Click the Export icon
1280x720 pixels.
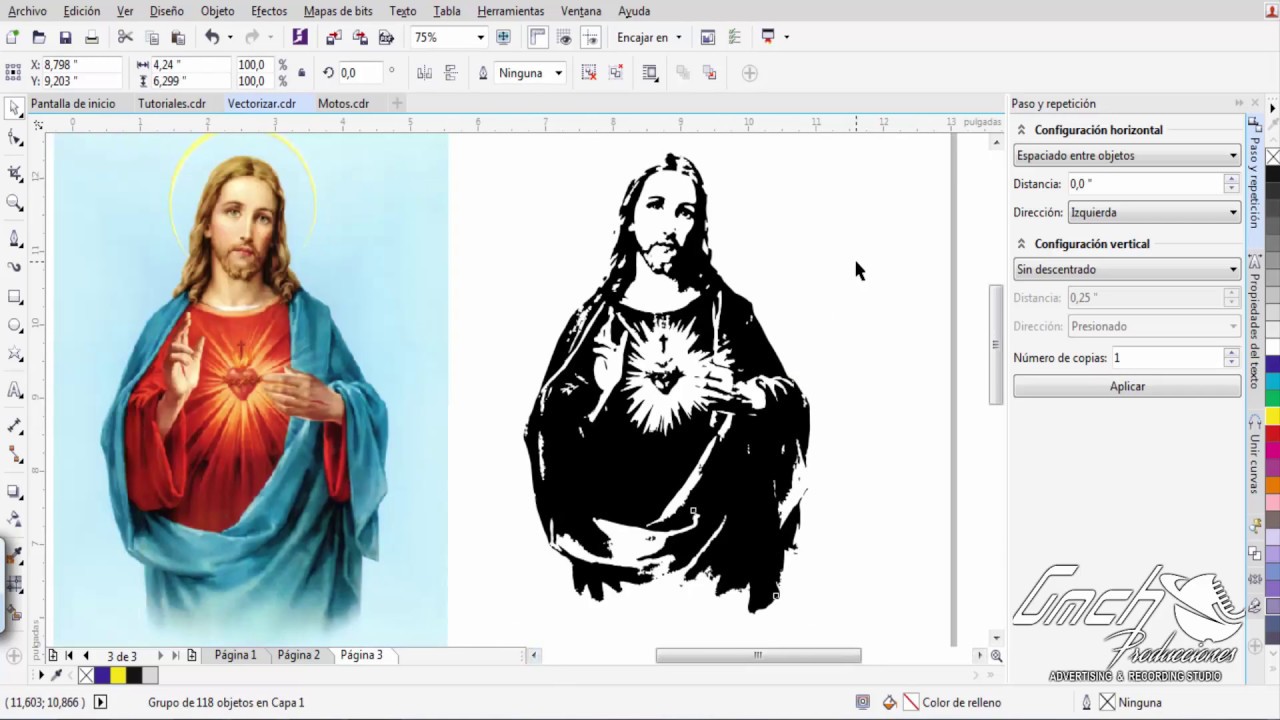[x=360, y=37]
